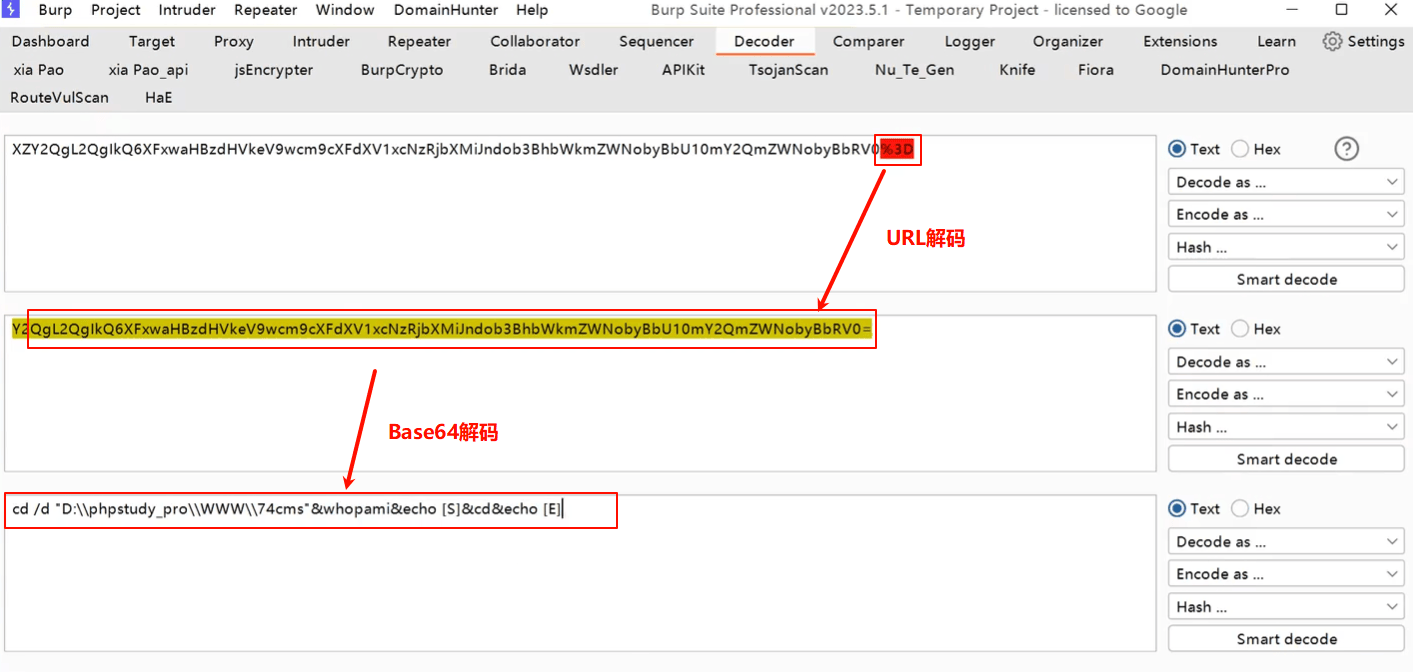Switch to the Comparer tab
Screen dimensions: 1413x672
[x=868, y=42]
